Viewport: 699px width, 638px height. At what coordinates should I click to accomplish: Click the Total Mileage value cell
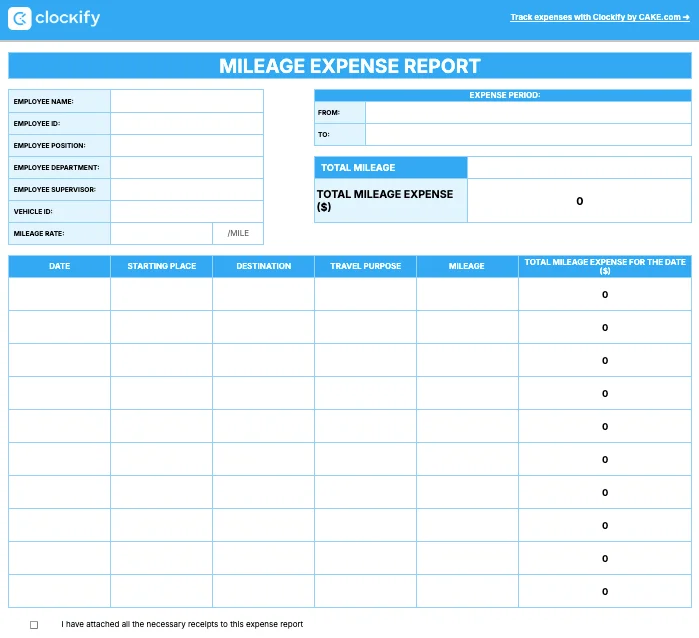(x=580, y=168)
